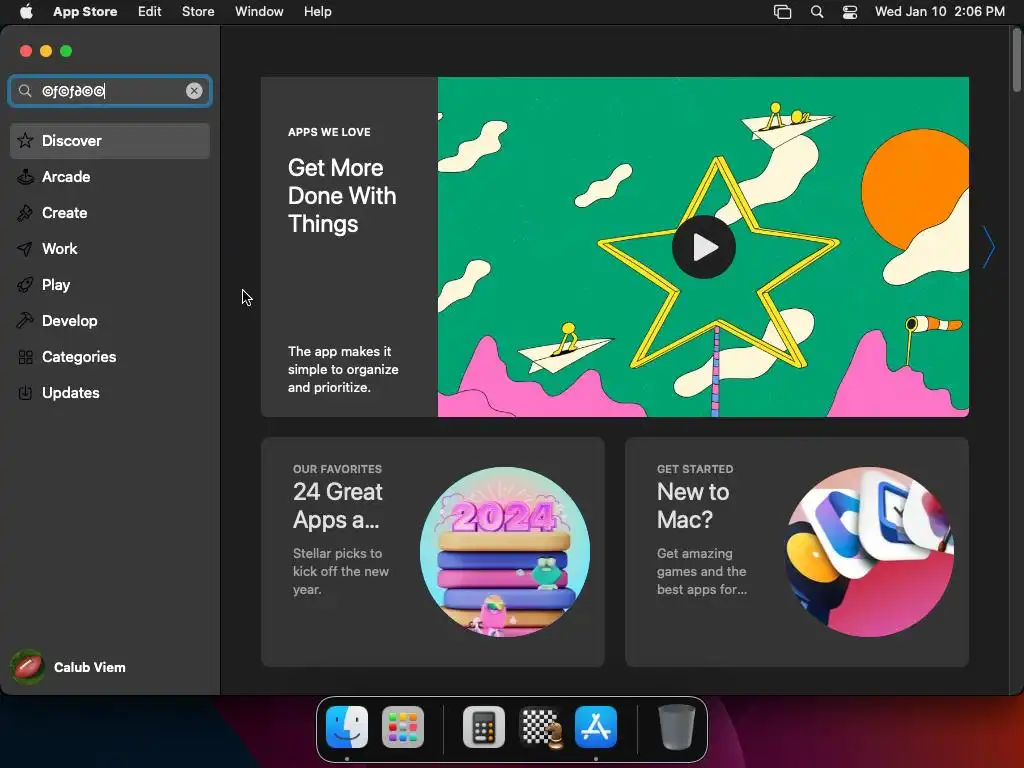Screen dimensions: 1024x768
Task: Open 24 Great Apps card
Action: pos(432,552)
